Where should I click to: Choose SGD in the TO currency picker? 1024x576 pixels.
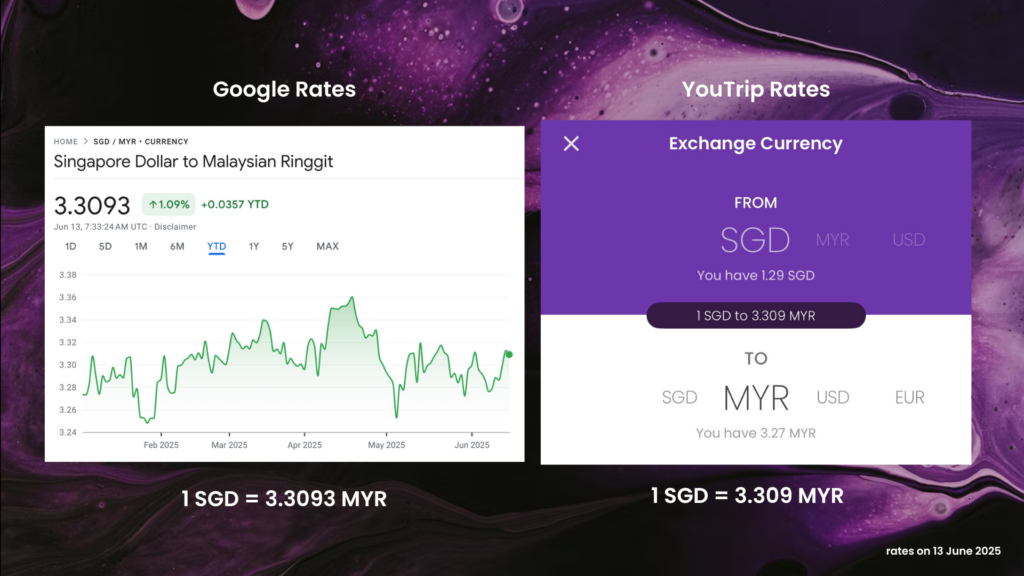point(680,397)
